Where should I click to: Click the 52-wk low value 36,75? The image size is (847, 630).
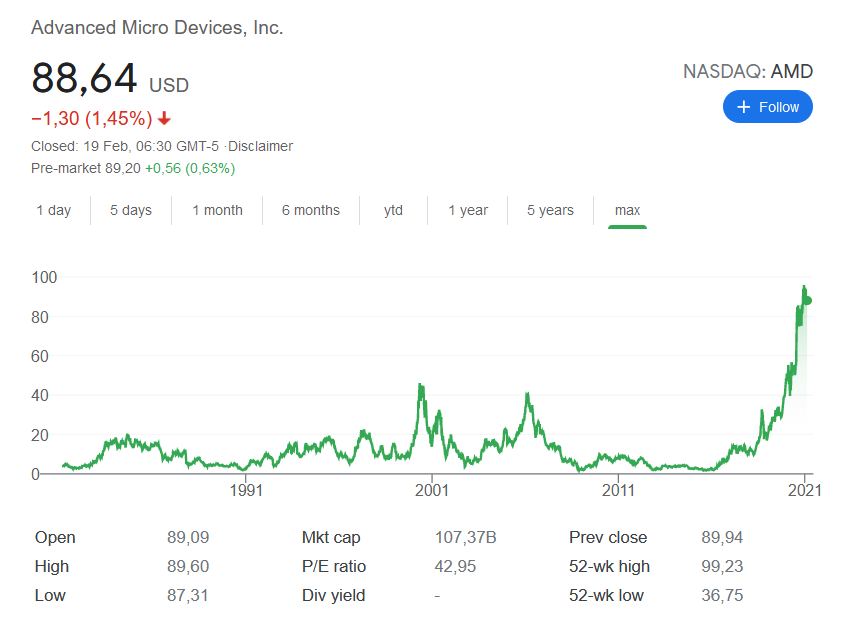pyautogui.click(x=722, y=595)
